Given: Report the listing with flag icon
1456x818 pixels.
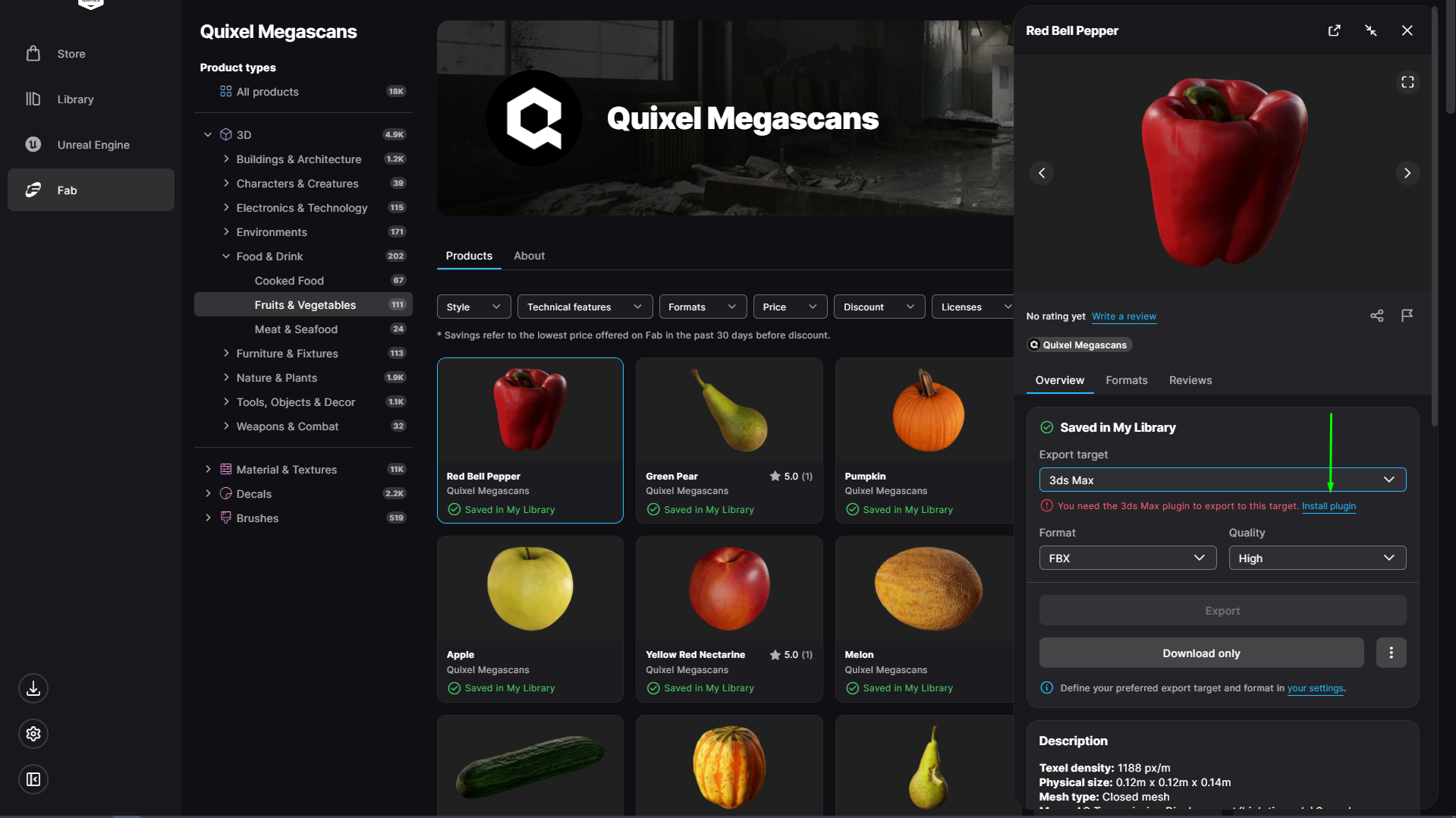Looking at the screenshot, I should click(x=1407, y=316).
